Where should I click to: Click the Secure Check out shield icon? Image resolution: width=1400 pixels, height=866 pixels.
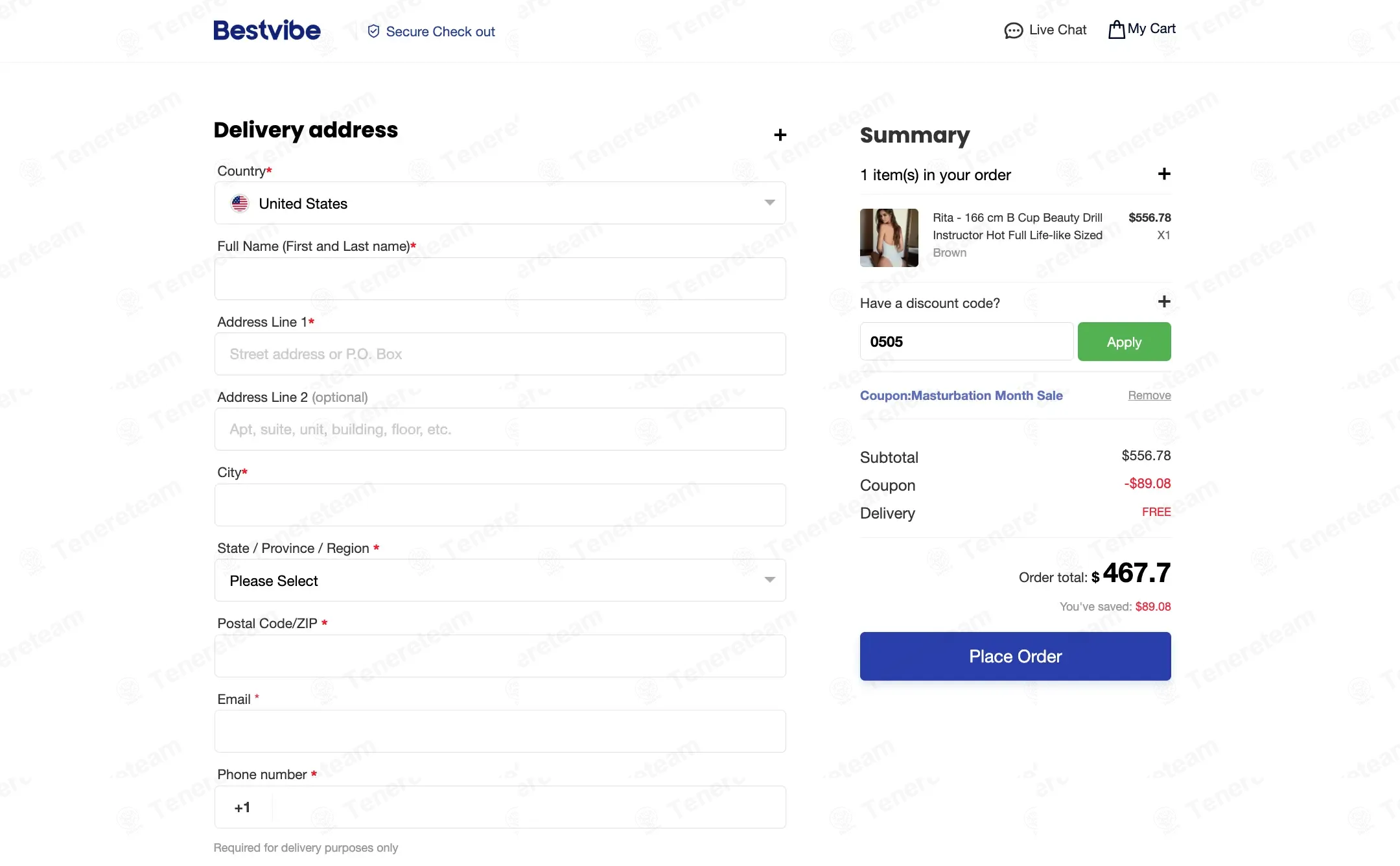373,31
